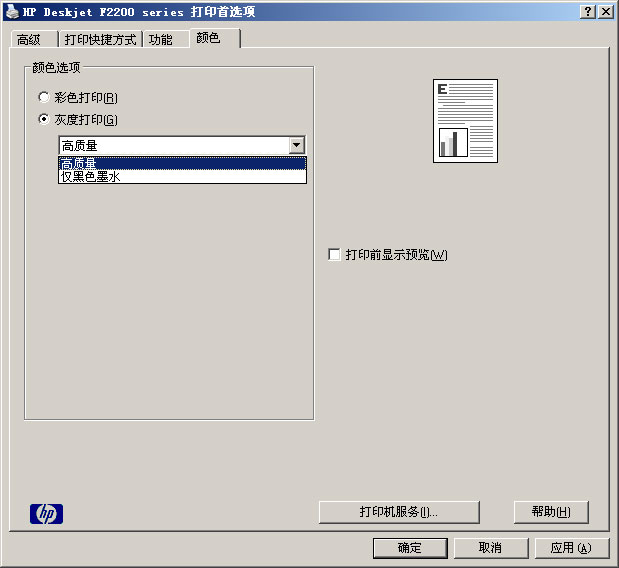Open 打印机服务 button
The height and width of the screenshot is (568, 619).
click(x=399, y=512)
